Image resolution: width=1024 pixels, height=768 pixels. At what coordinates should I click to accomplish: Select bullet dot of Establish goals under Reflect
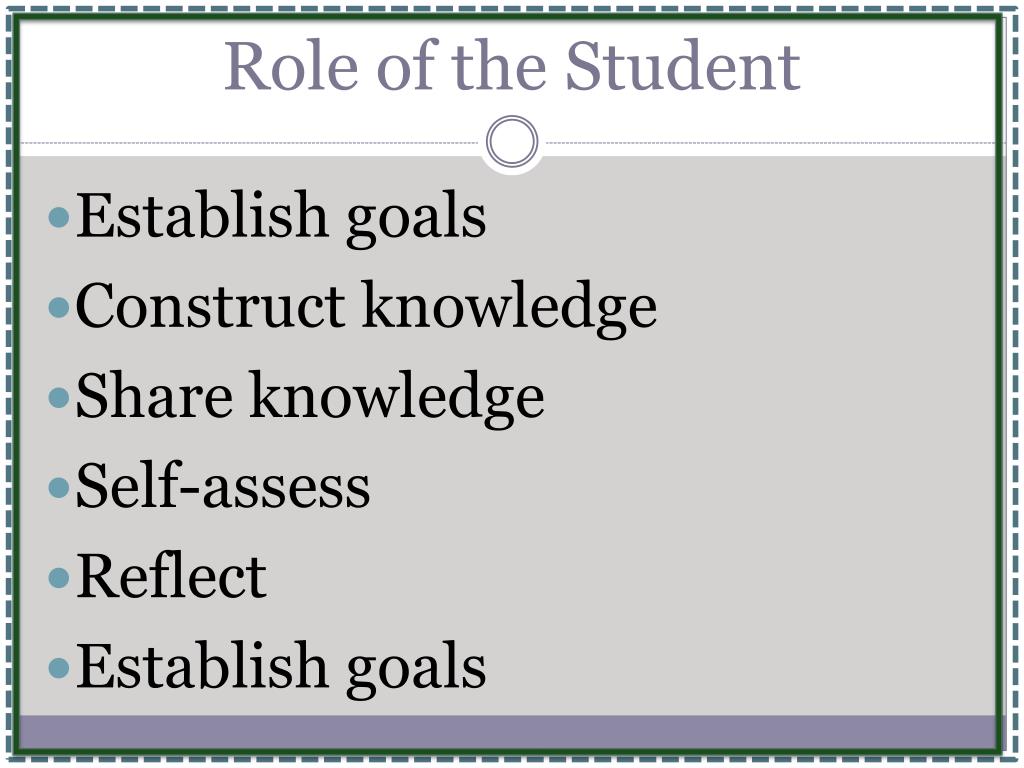59,667
